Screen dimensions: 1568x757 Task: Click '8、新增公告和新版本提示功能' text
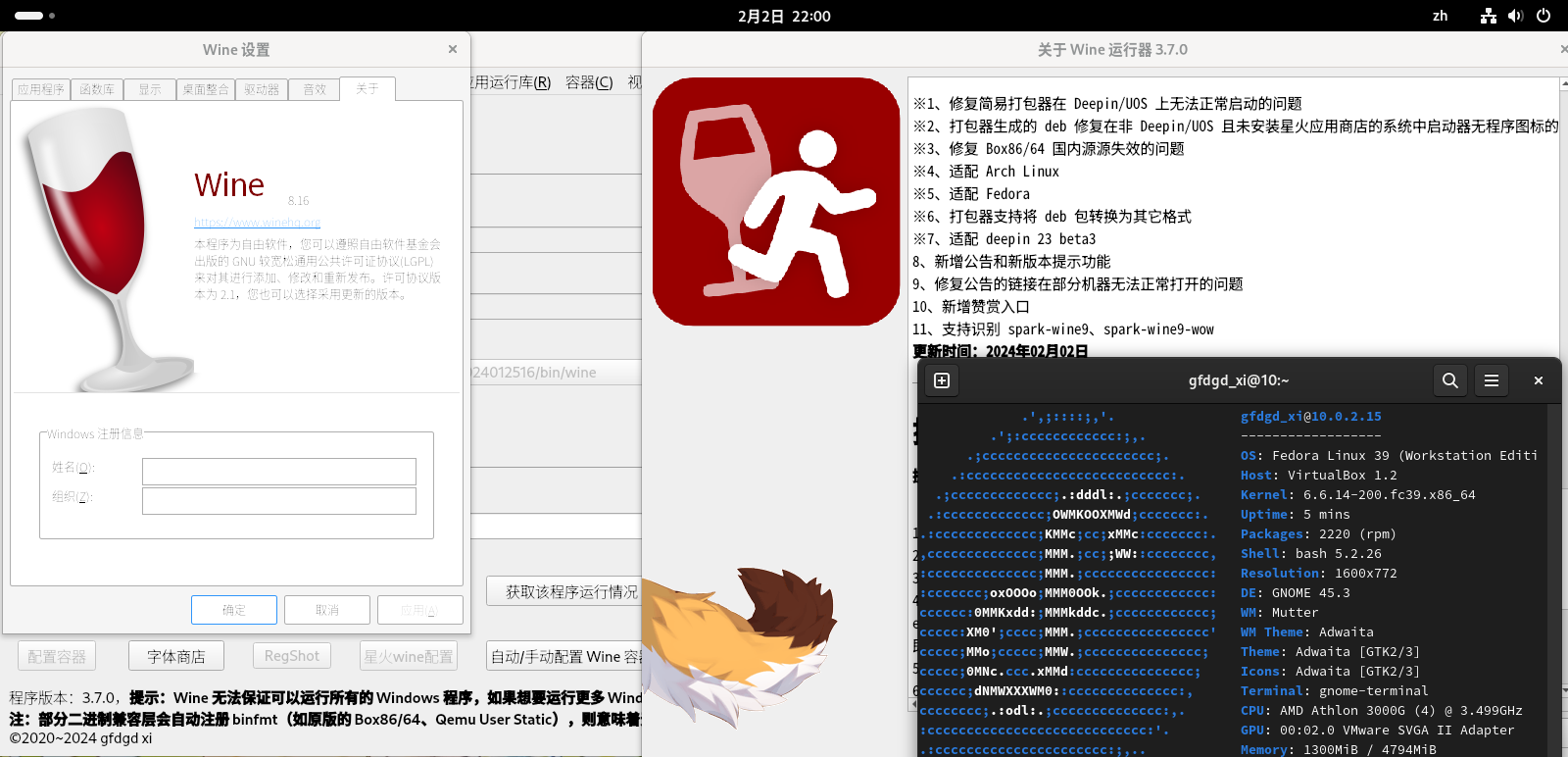1011,262
